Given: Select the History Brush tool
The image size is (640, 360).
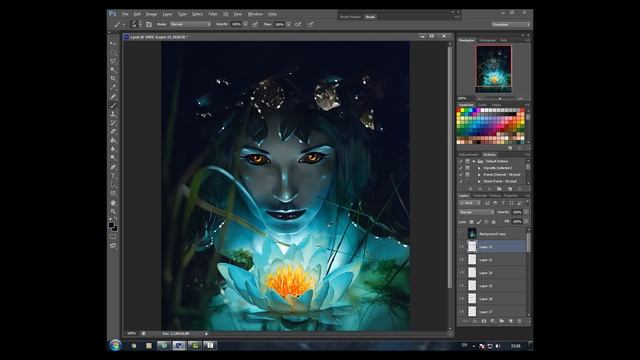Looking at the screenshot, I should pos(113,123).
